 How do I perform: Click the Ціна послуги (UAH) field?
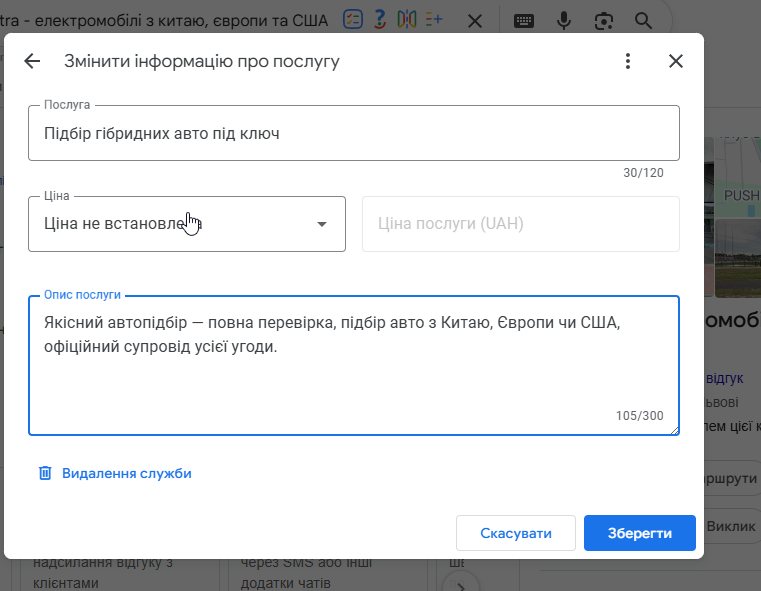tap(521, 224)
